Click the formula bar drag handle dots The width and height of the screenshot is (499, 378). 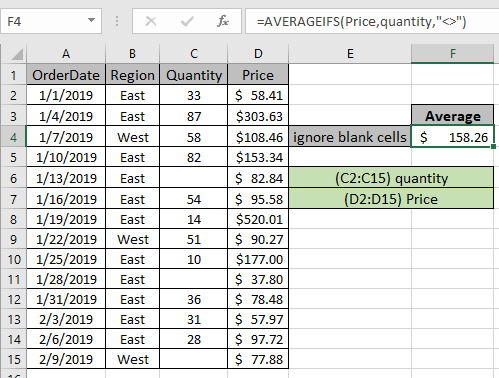tap(117, 22)
